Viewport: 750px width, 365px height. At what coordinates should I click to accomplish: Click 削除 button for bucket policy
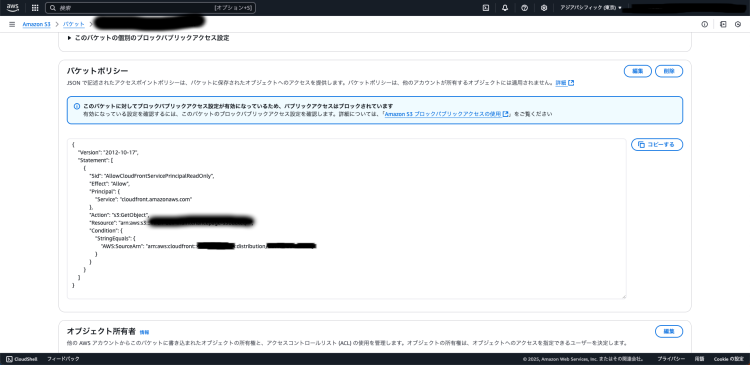[669, 71]
